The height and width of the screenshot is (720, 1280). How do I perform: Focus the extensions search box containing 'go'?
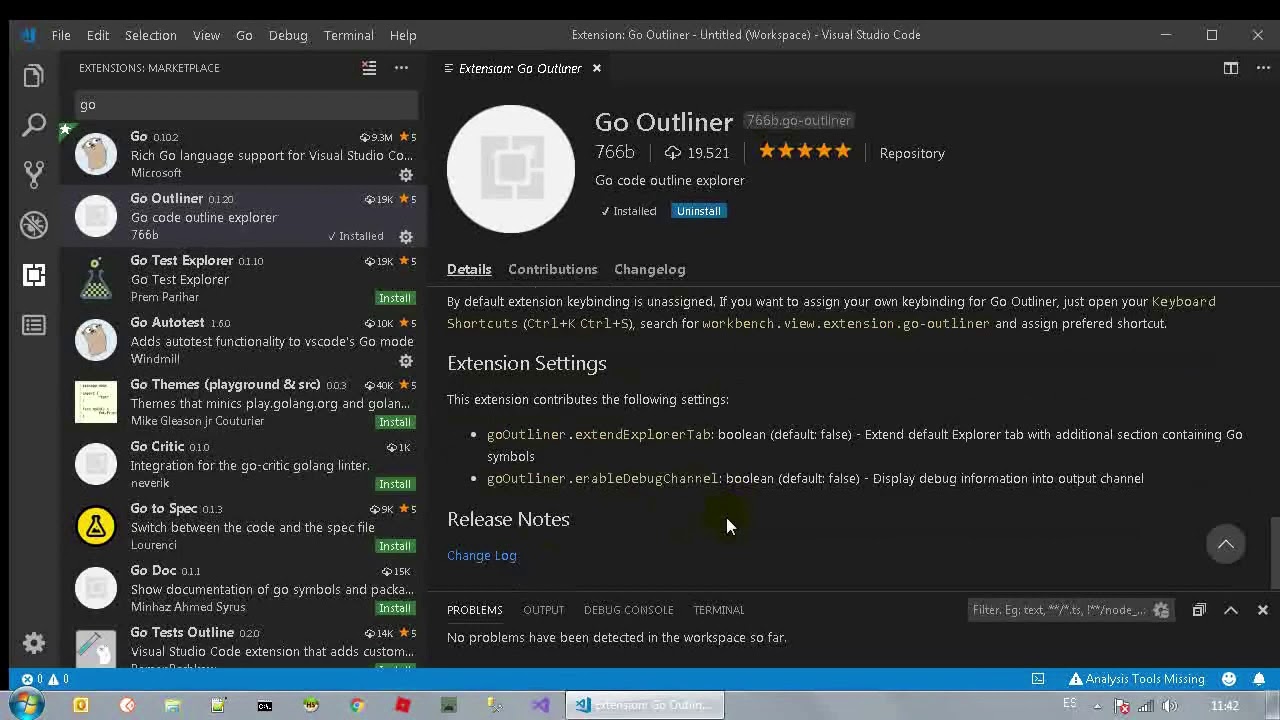point(247,105)
